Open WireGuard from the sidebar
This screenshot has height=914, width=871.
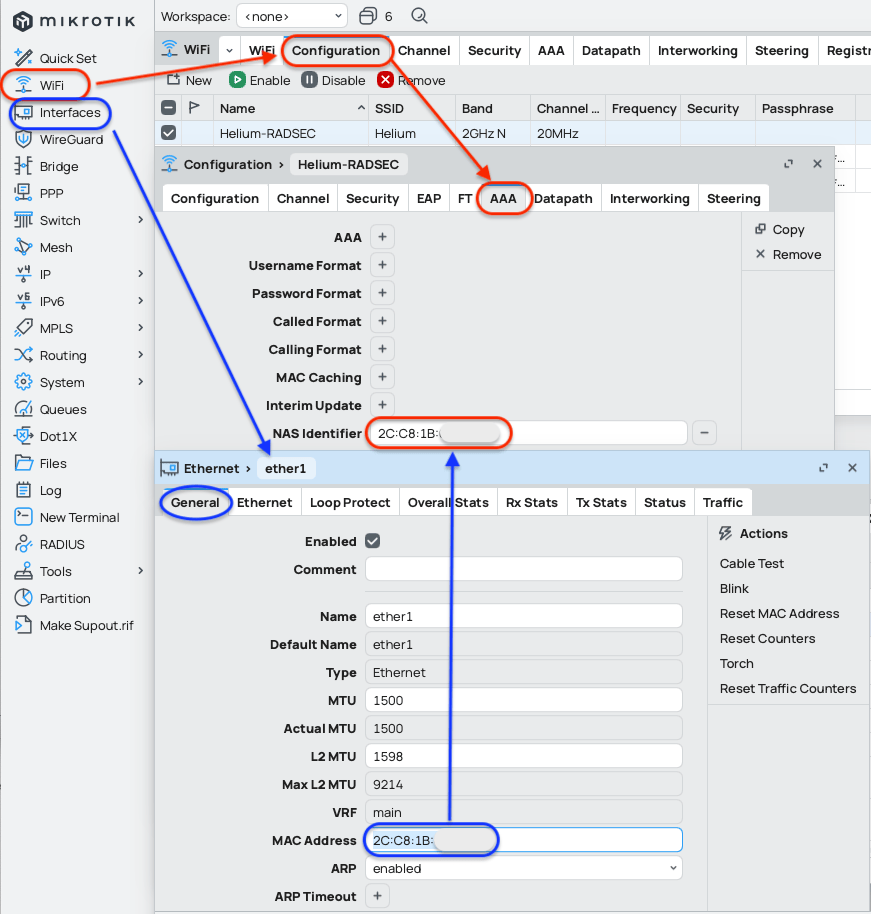(70, 140)
